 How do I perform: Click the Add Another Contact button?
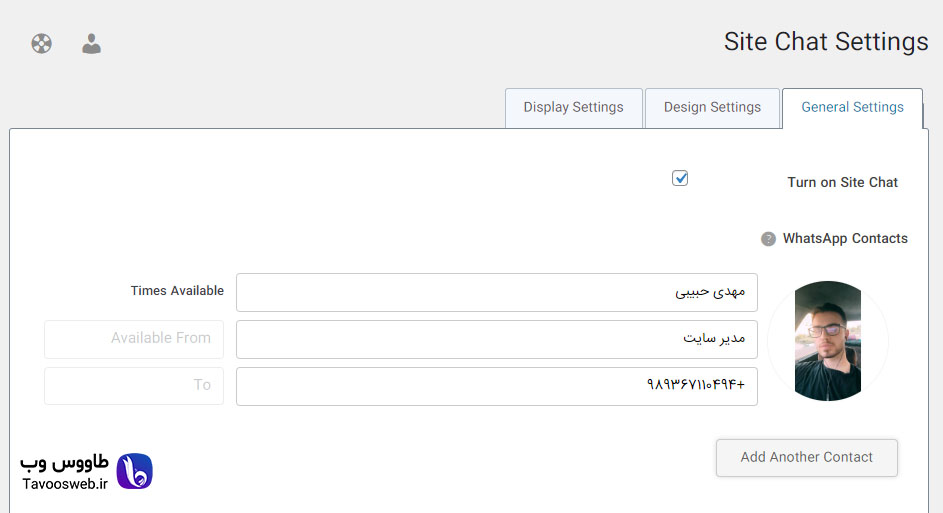[806, 458]
